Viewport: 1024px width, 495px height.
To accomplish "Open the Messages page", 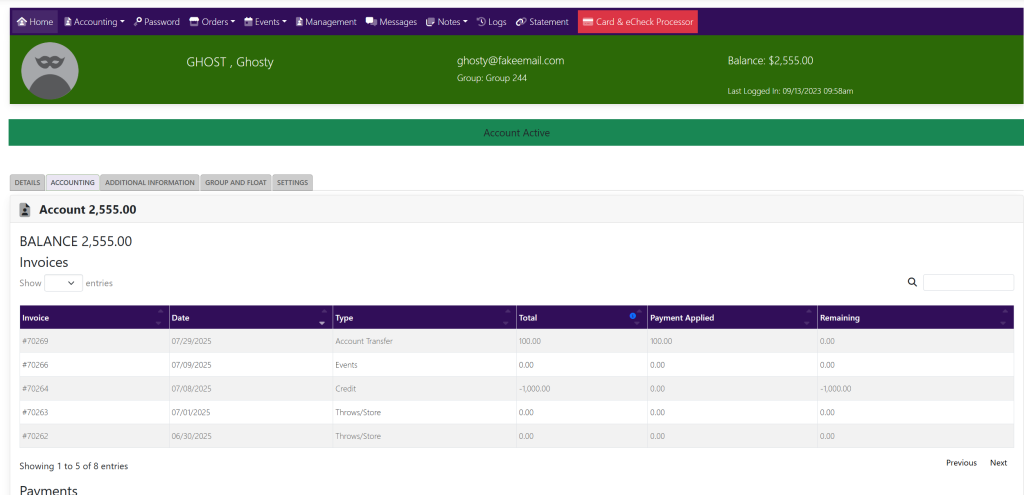I will click(391, 22).
